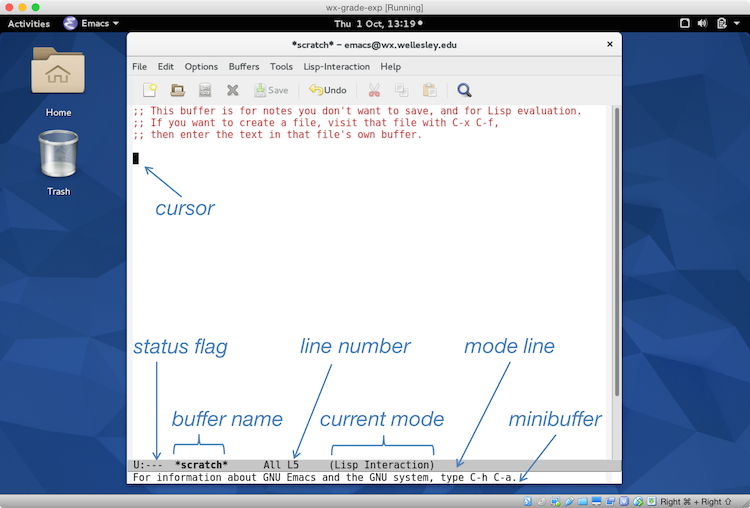Image resolution: width=750 pixels, height=508 pixels.
Task: Click the green macOS zoom button
Action: [x=35, y=7]
